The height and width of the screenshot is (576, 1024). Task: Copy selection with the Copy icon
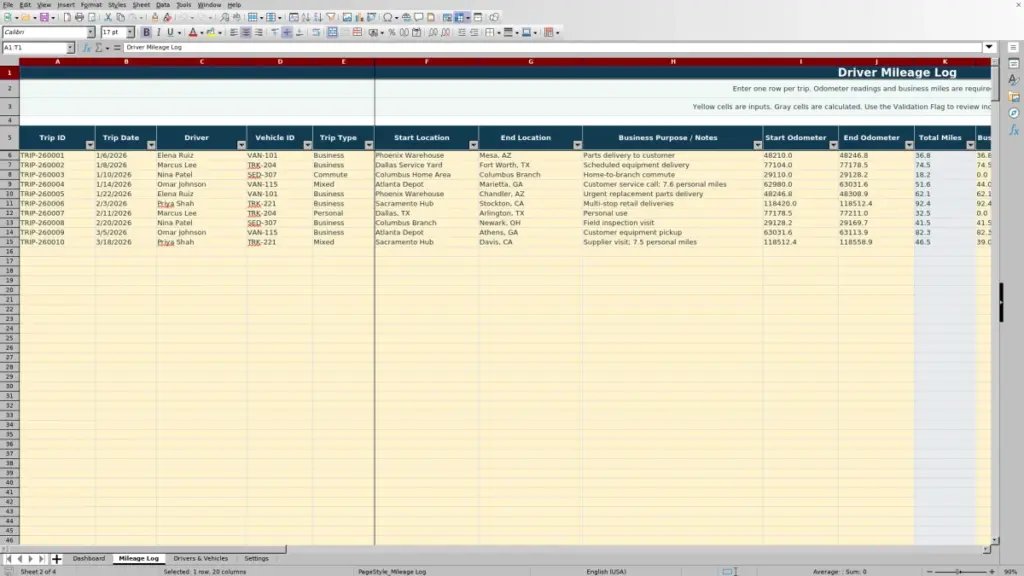coord(120,18)
